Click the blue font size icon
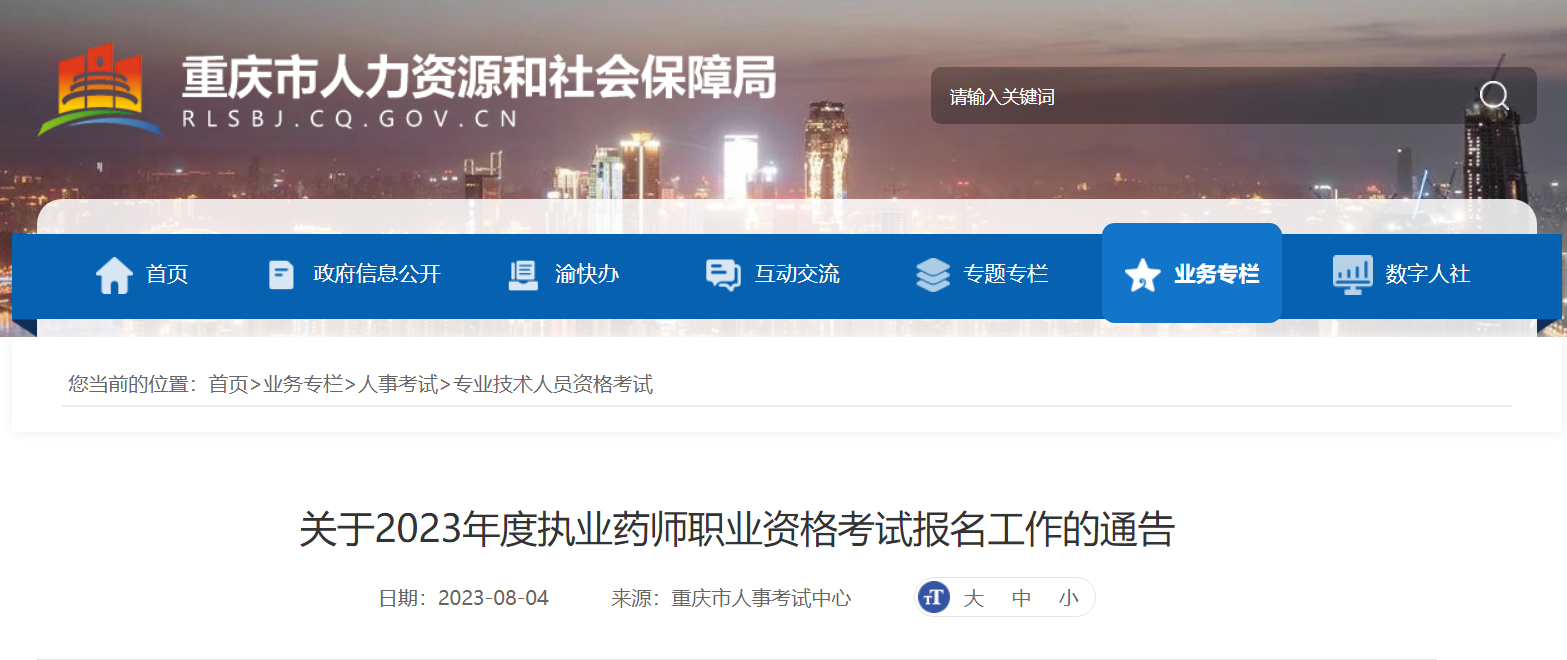 click(934, 598)
